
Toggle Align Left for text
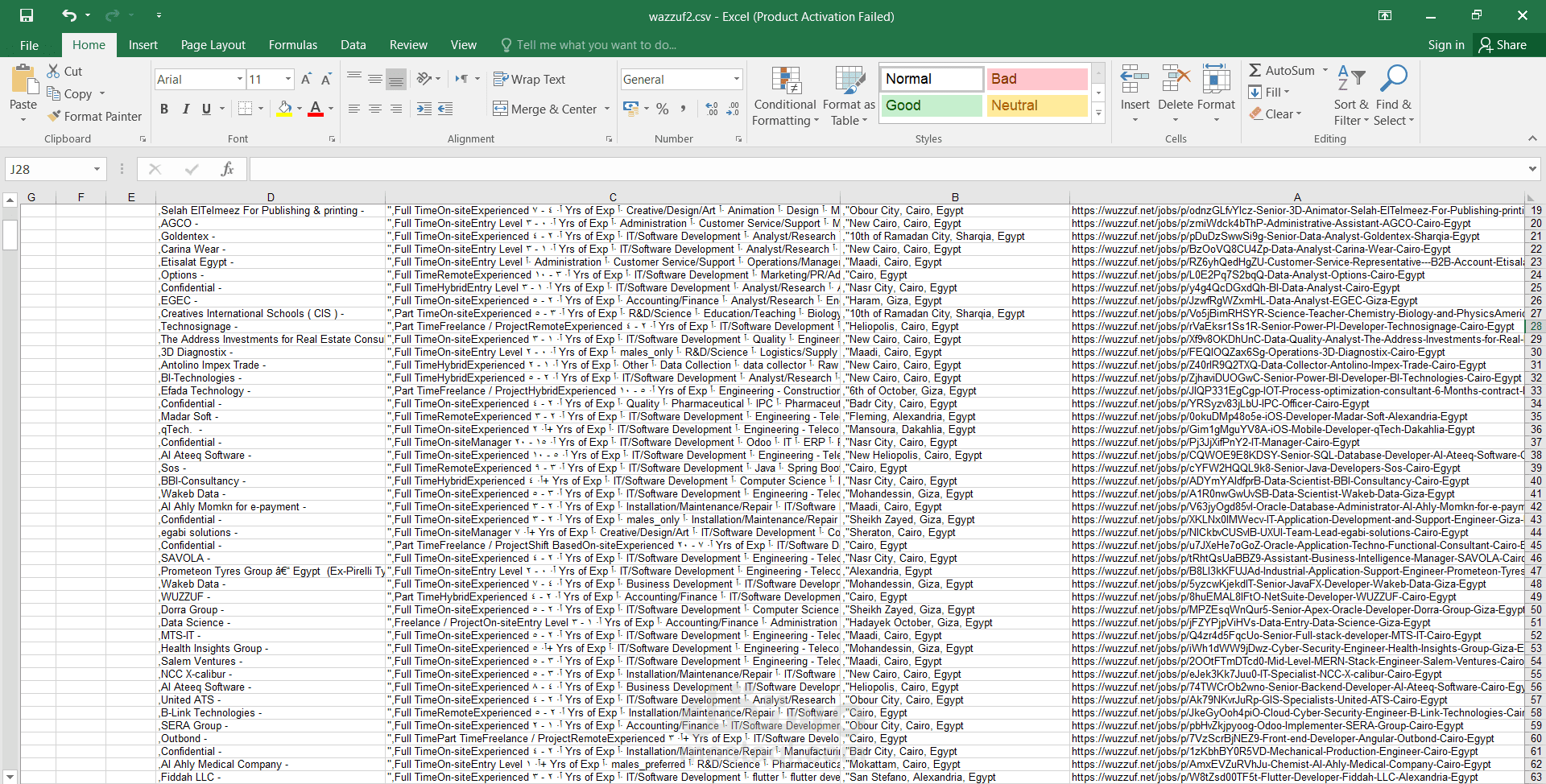(x=354, y=109)
